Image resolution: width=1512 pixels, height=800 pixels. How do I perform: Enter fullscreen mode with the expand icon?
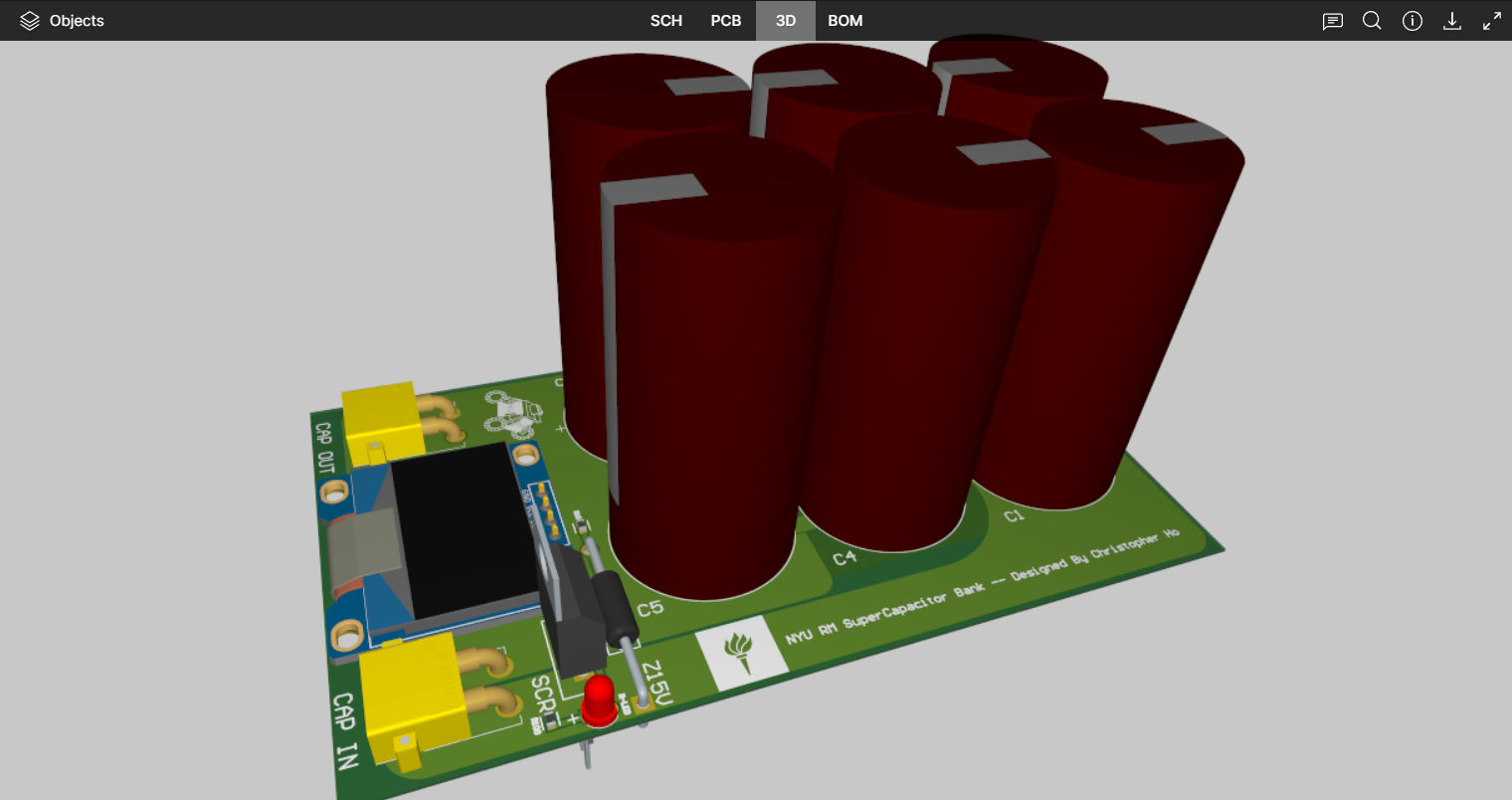pos(1491,20)
